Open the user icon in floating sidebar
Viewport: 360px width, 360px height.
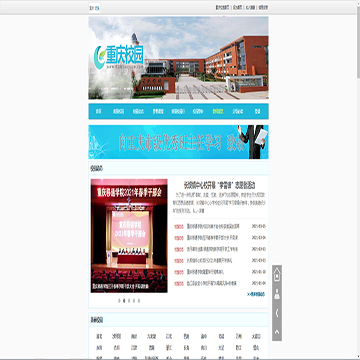[x=277, y=294]
